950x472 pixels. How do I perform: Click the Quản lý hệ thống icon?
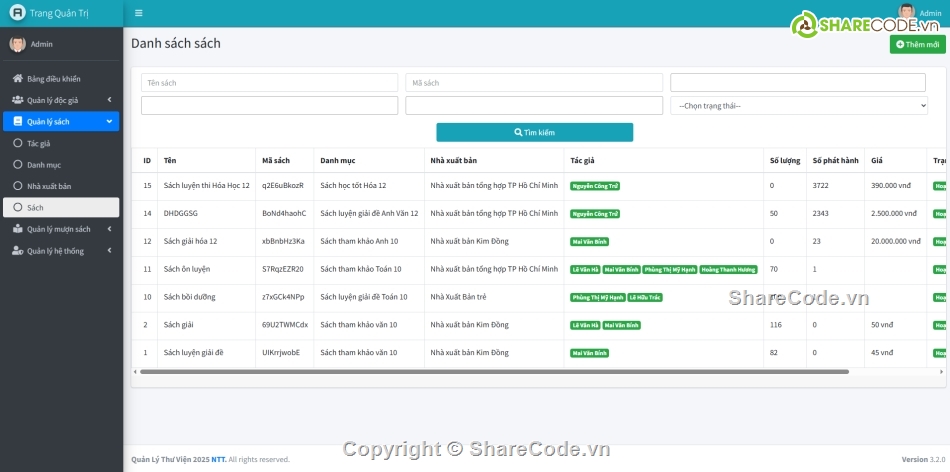point(17,251)
